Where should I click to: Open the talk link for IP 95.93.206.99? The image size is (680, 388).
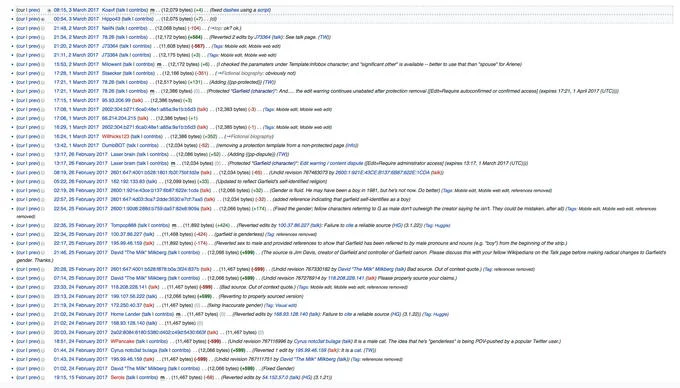pyautogui.click(x=138, y=100)
